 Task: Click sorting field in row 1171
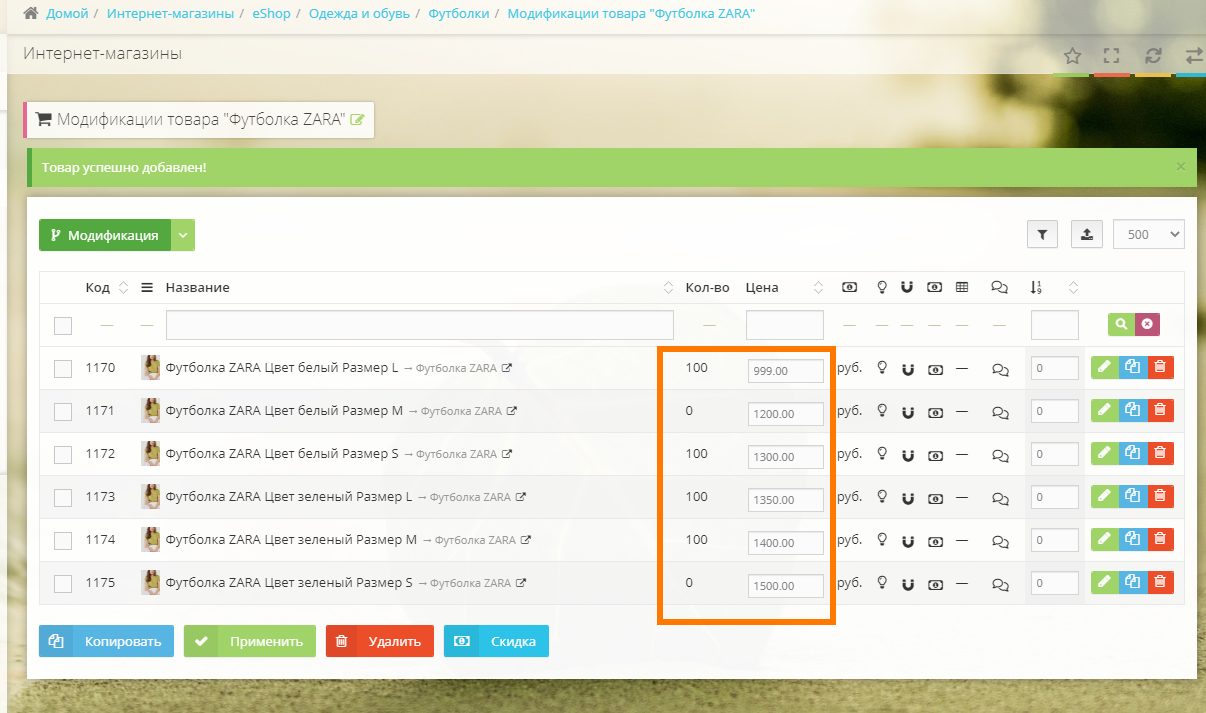point(1055,411)
